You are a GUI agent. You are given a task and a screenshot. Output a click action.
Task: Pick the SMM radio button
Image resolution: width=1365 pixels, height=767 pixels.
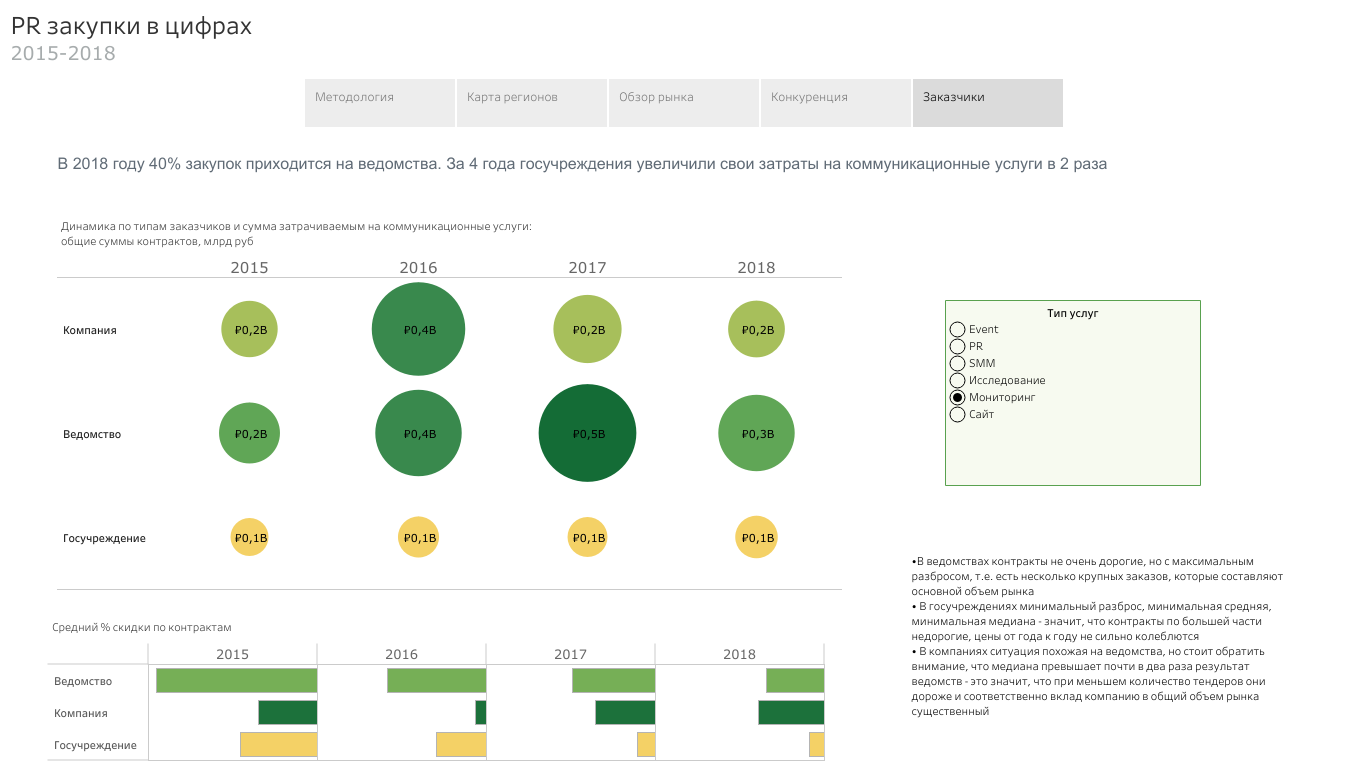tap(957, 363)
